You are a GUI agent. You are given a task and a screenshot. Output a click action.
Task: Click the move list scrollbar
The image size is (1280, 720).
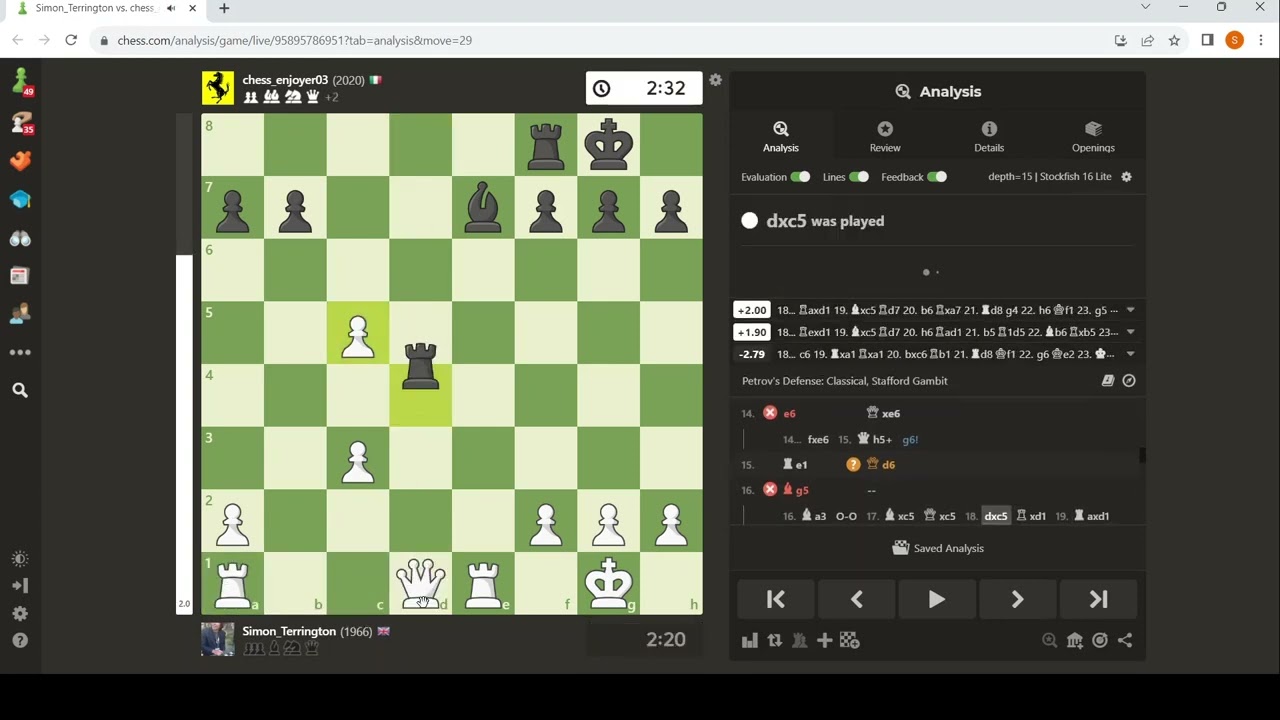pyautogui.click(x=1141, y=455)
